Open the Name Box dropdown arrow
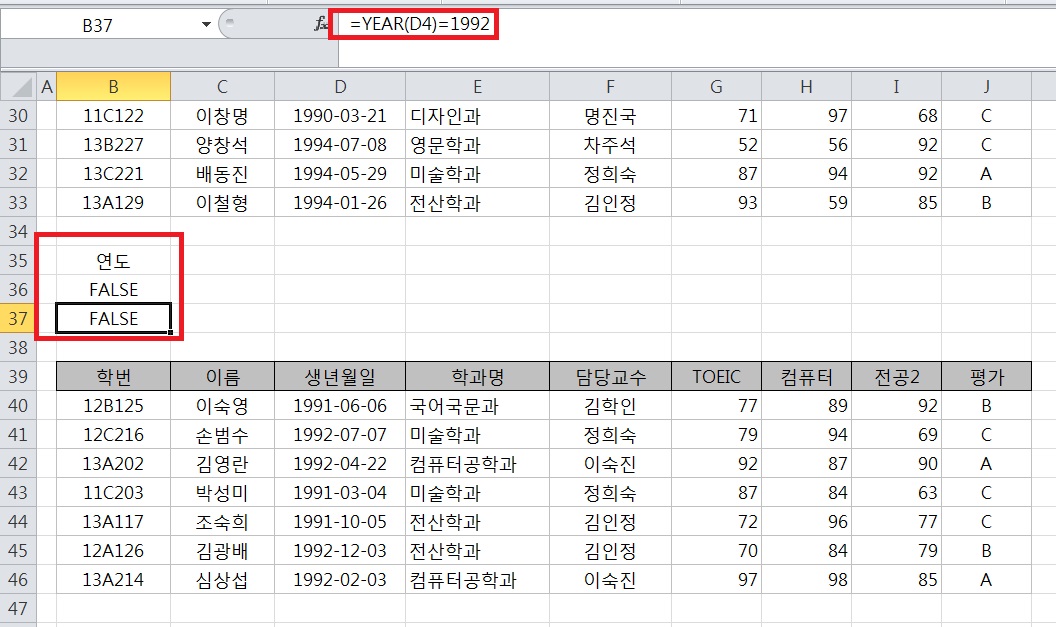This screenshot has width=1056, height=627. tap(206, 24)
